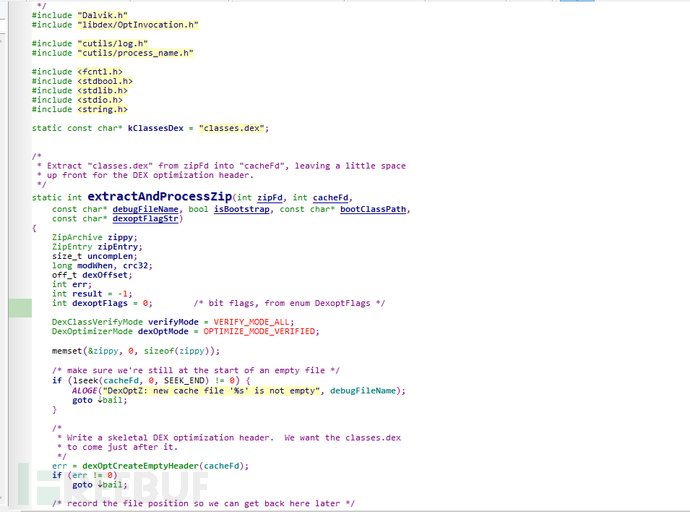Click the "libdex/OptInvocation.h" include path

point(138,25)
